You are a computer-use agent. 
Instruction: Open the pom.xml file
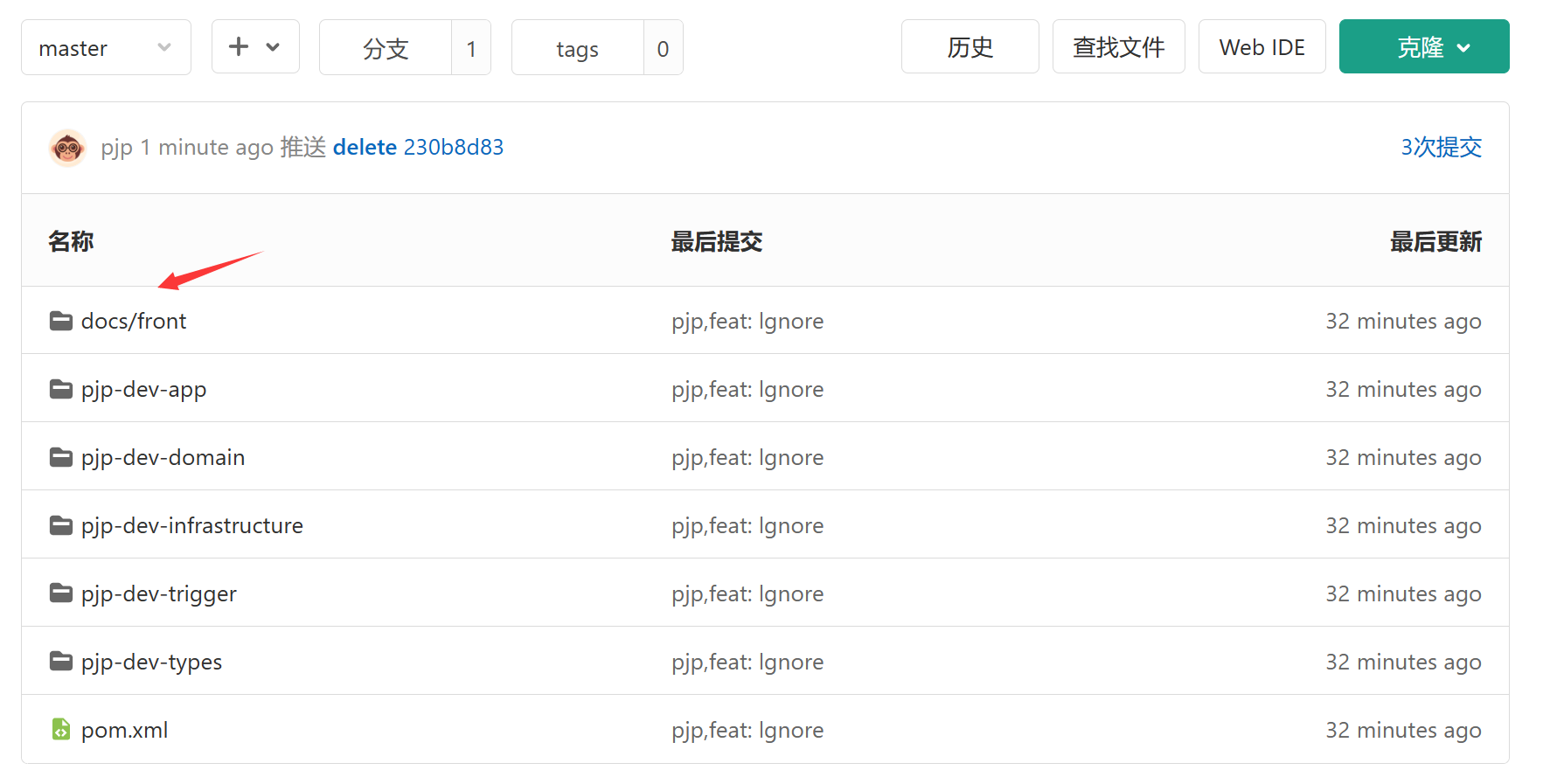tap(125, 730)
